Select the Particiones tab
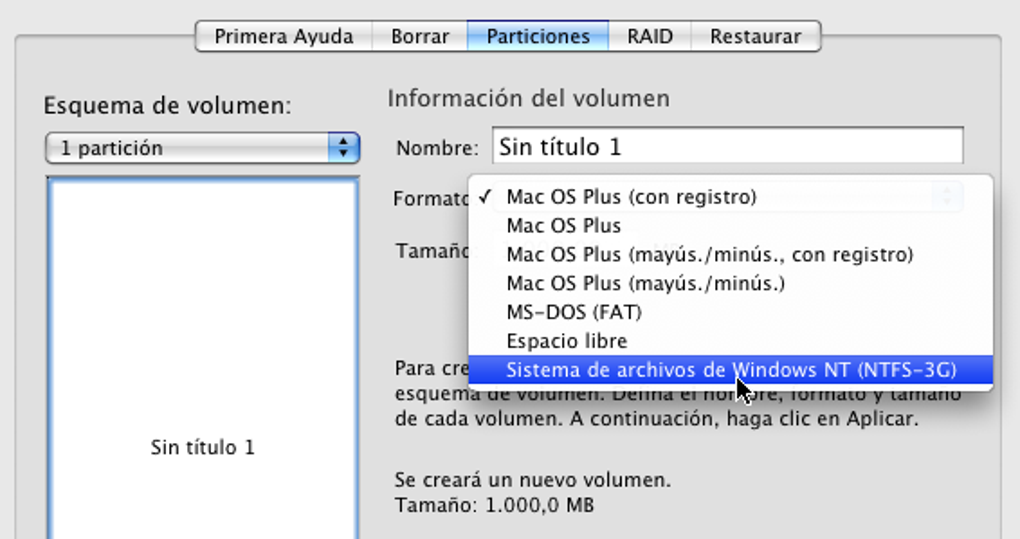The width and height of the screenshot is (1020, 539). pos(538,36)
